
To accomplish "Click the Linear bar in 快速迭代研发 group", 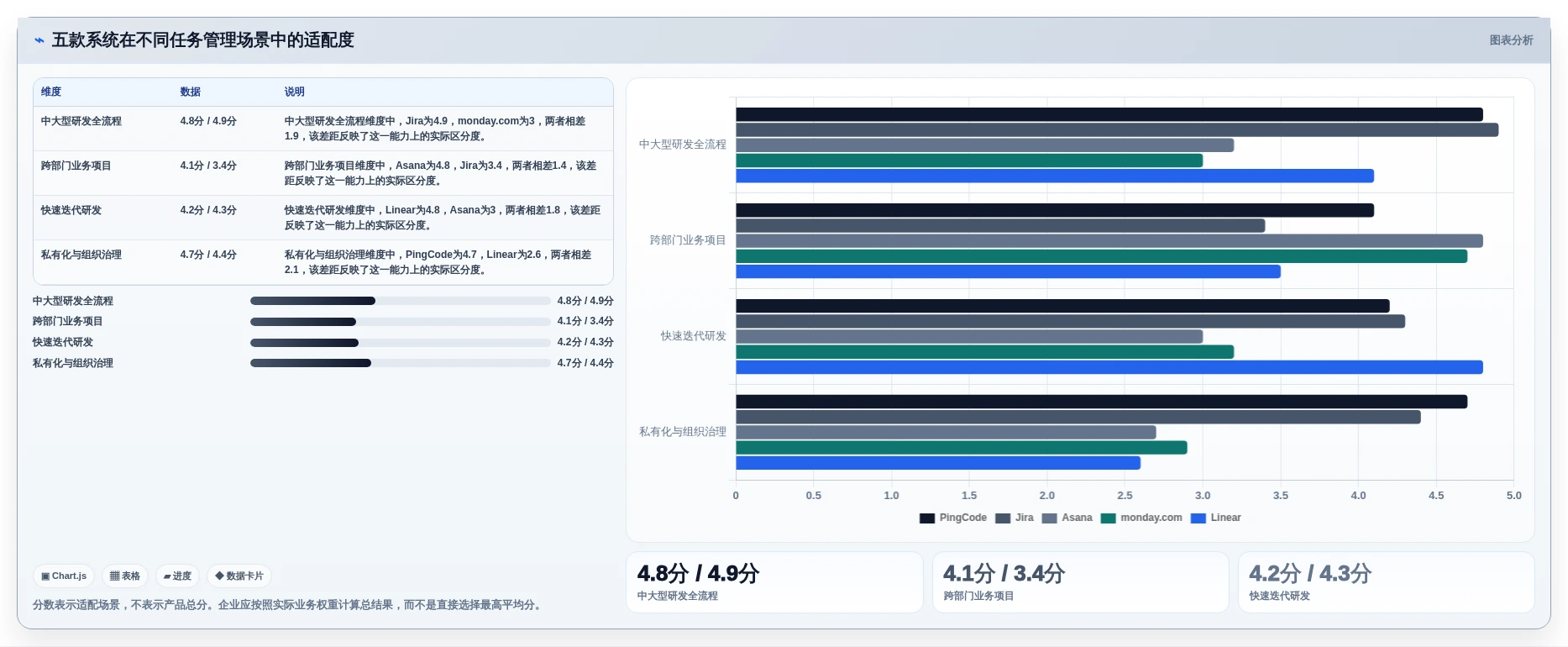I will coord(1109,367).
